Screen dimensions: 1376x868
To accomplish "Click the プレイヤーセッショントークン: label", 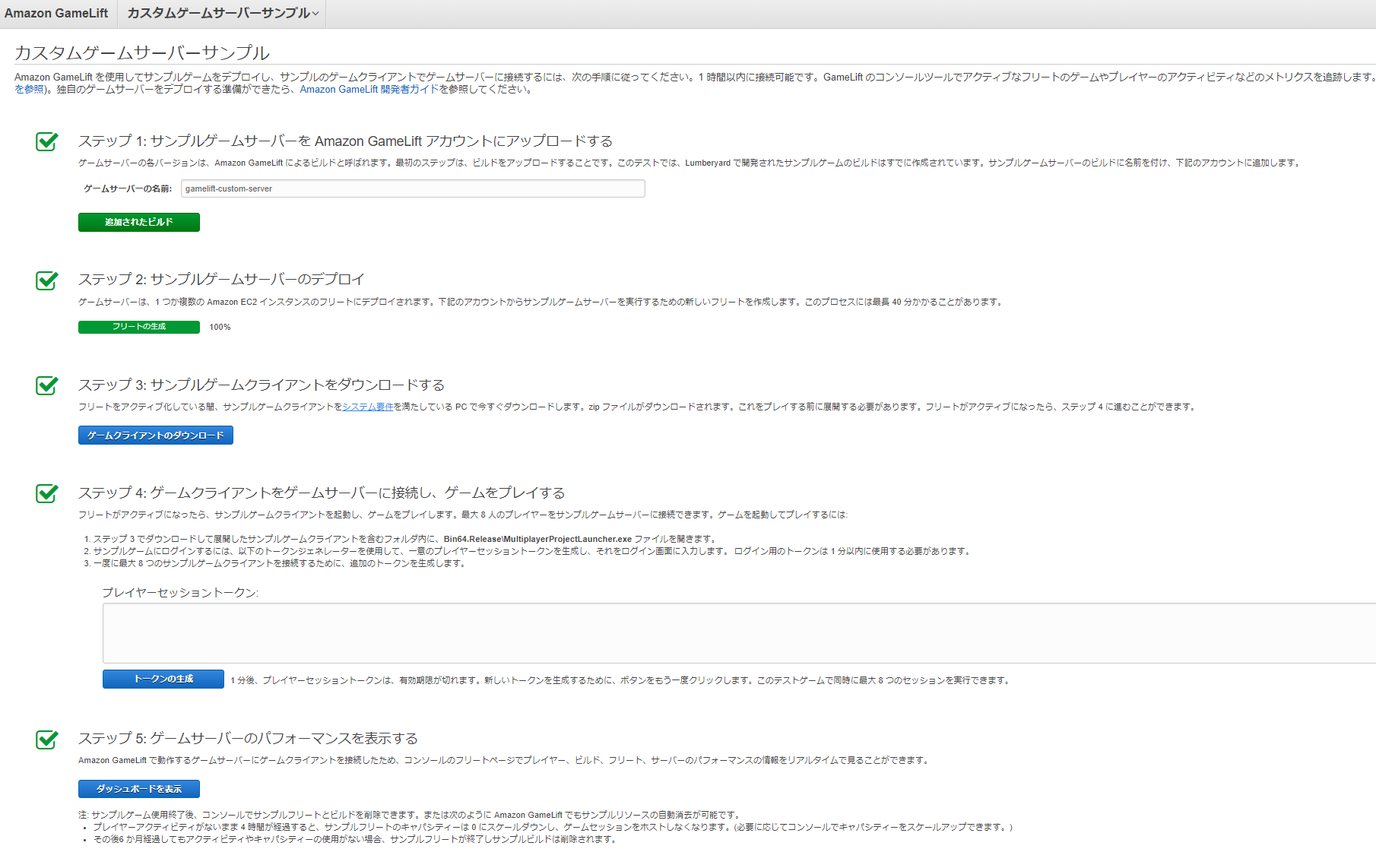I will pos(180,593).
